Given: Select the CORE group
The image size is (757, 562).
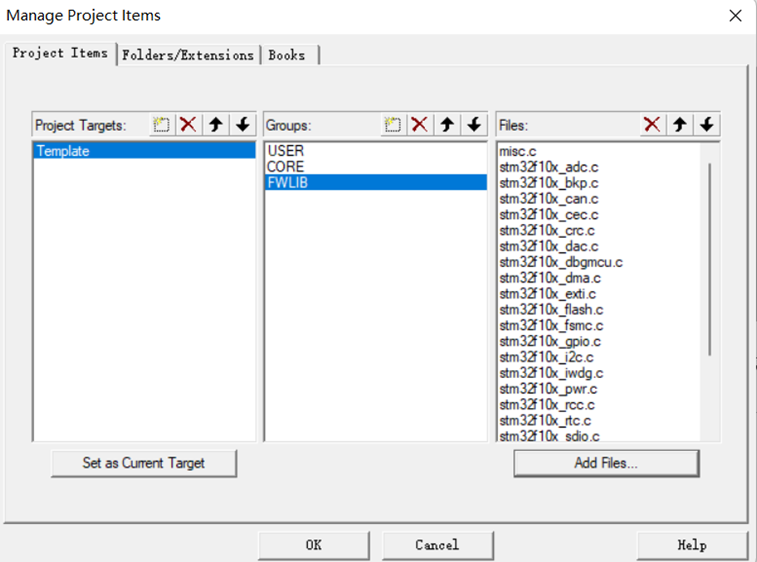Looking at the screenshot, I should [x=376, y=167].
